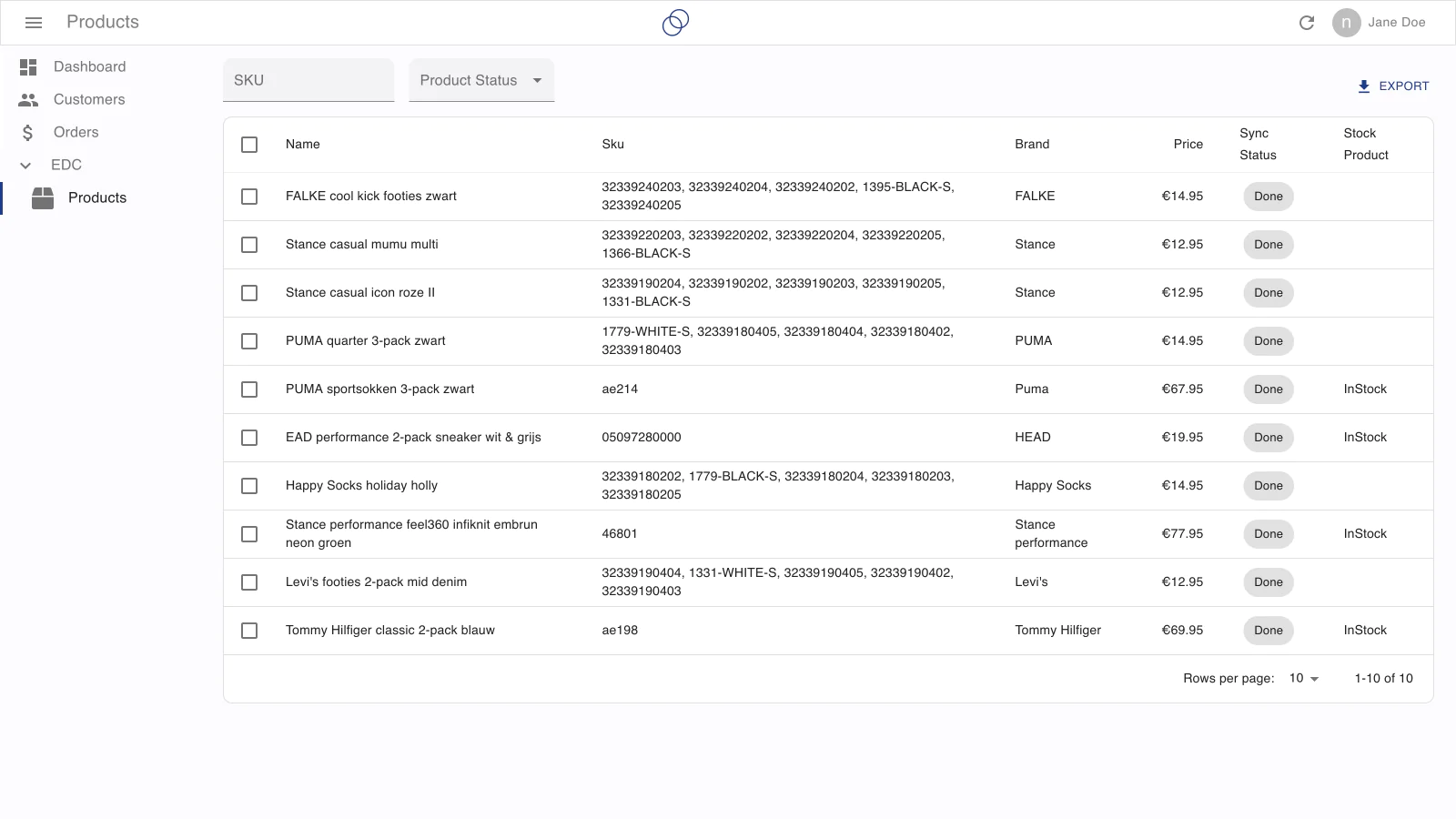
Task: Collapse the EDC sidebar section
Action: coord(26,166)
